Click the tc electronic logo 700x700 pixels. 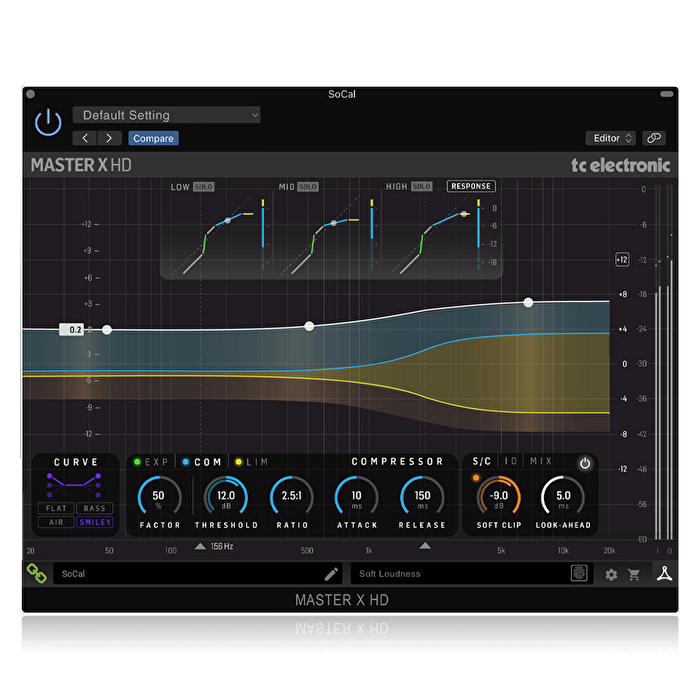(x=621, y=166)
